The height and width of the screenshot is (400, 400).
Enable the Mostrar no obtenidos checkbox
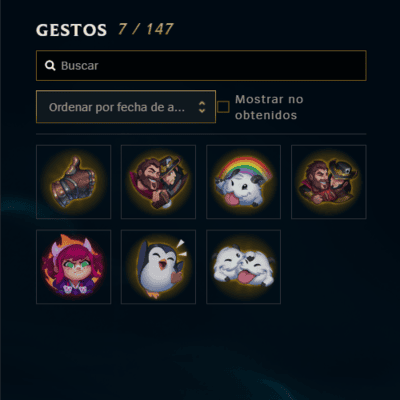tap(223, 107)
